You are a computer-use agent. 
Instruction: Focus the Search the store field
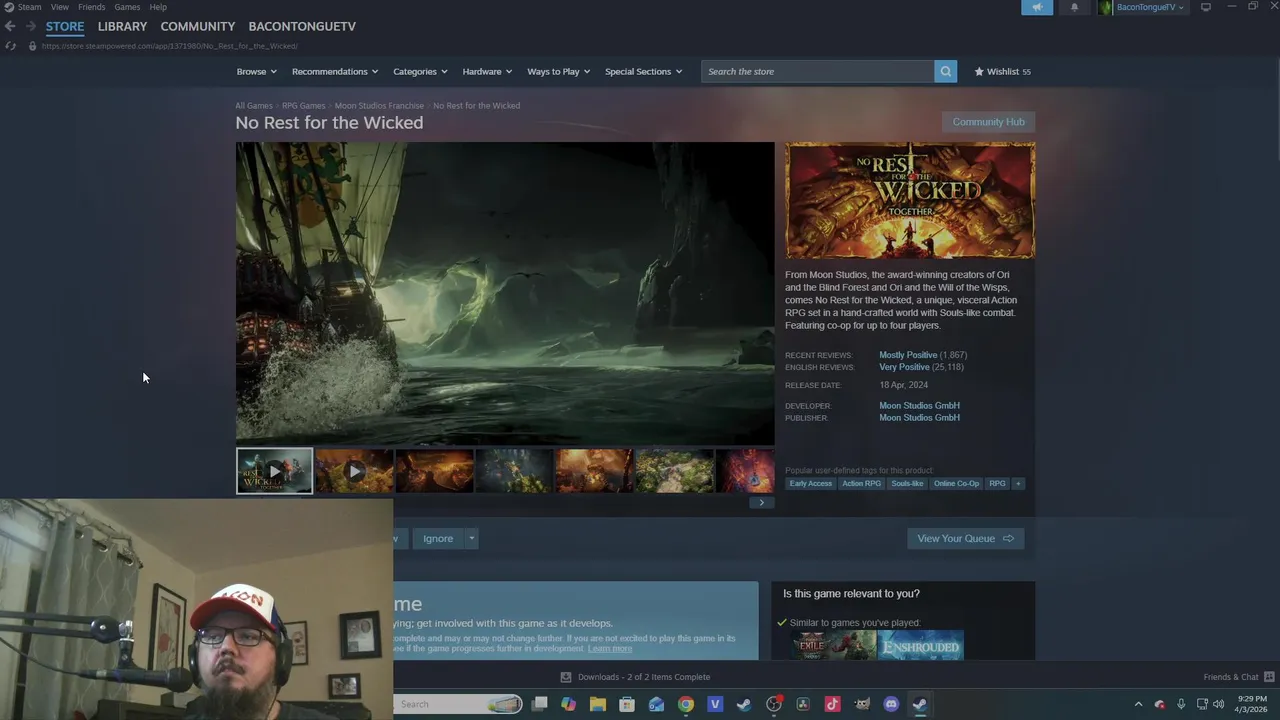[x=818, y=71]
